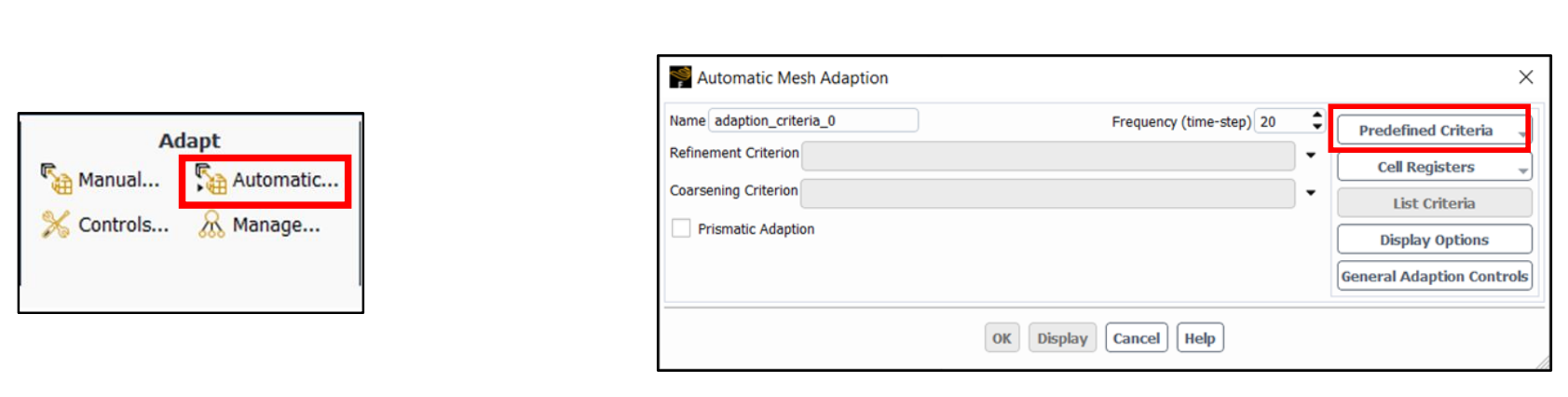The image size is (1568, 397).
Task: Open the Cell Registers dropdown
Action: point(1434,167)
